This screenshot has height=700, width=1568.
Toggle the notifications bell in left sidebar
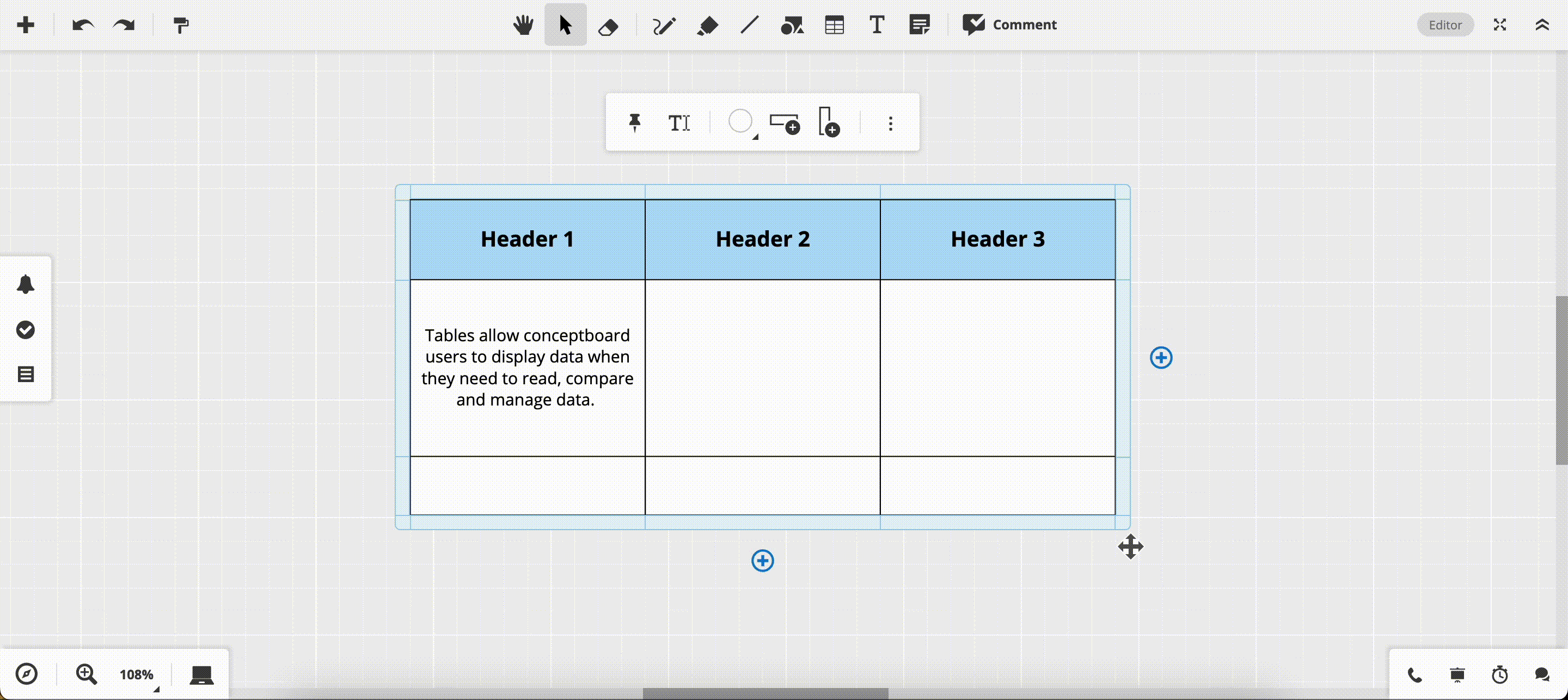coord(25,285)
